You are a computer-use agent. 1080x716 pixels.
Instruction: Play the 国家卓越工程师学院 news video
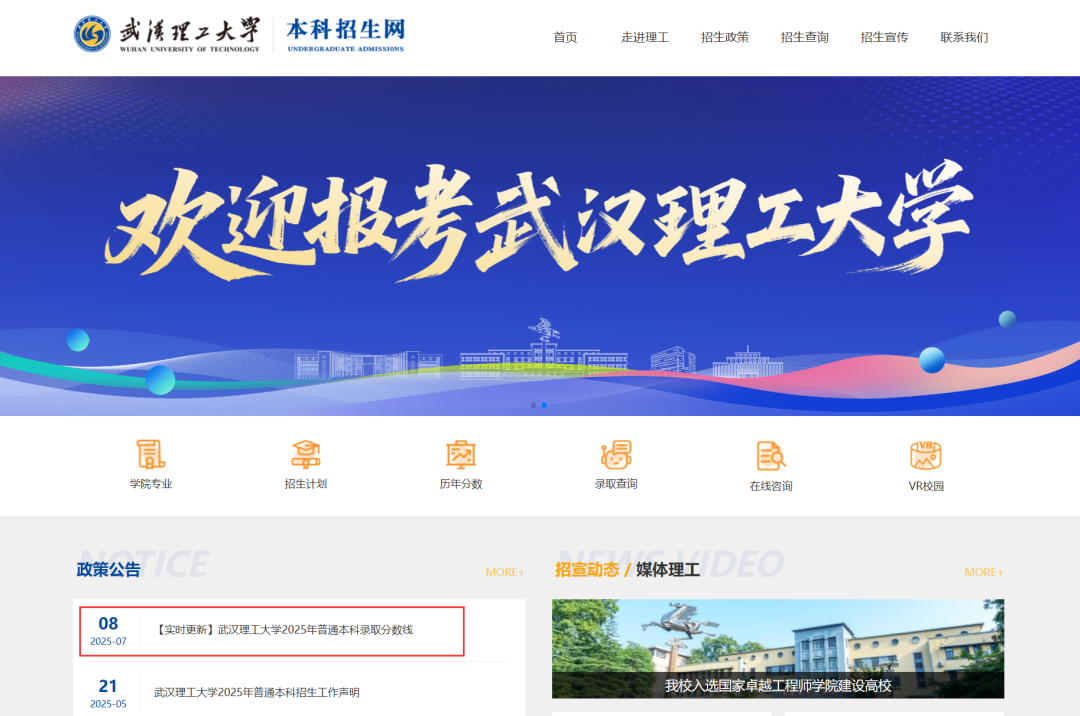(x=778, y=648)
